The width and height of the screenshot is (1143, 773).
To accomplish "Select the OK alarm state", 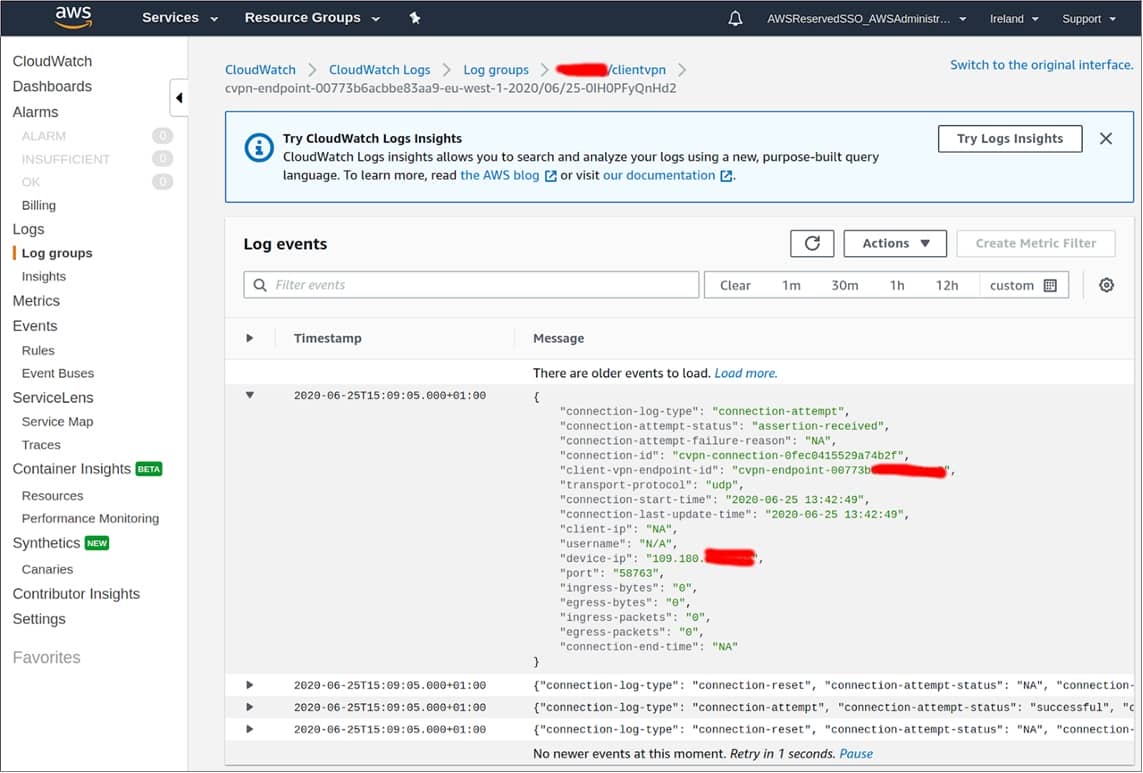I will (31, 182).
